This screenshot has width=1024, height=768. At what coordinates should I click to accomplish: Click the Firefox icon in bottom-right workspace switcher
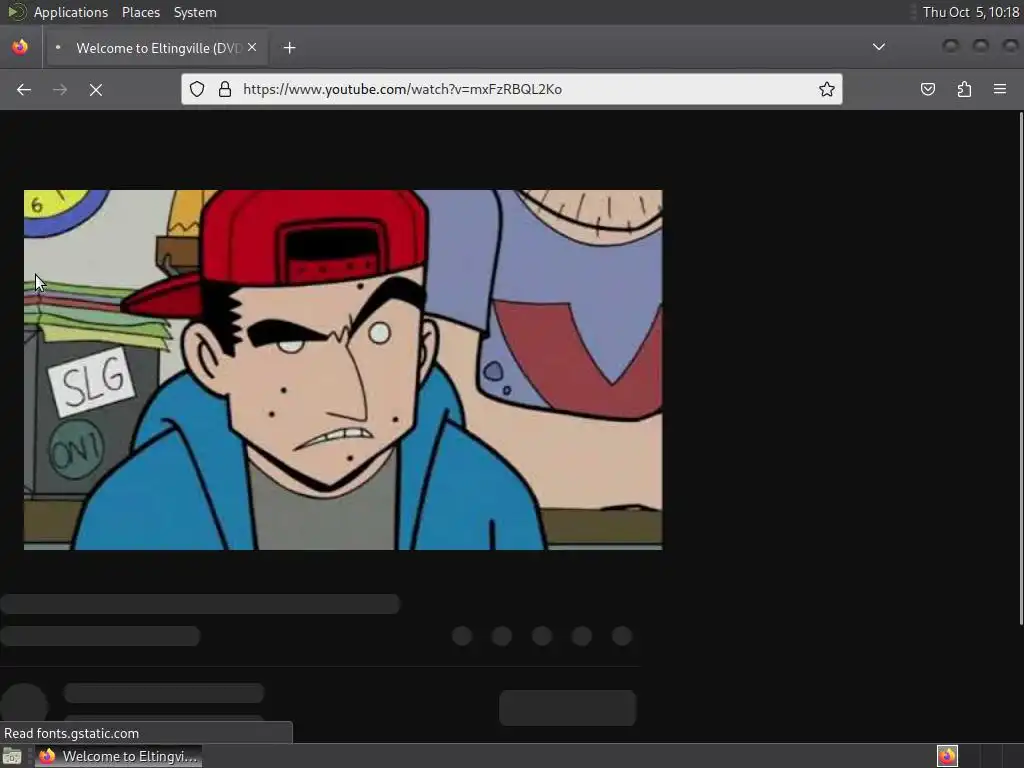[x=947, y=756]
